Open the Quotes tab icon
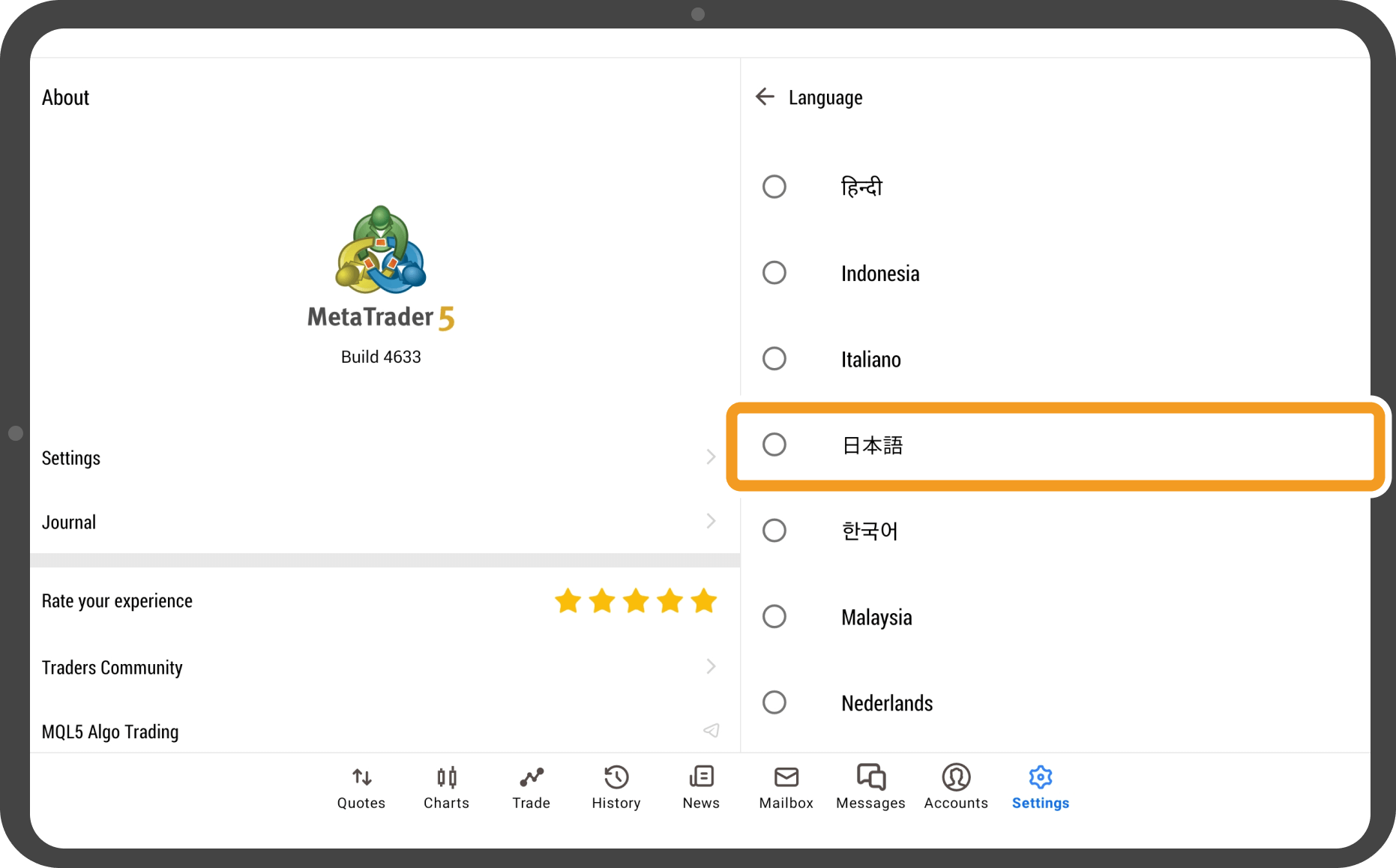Viewport: 1396px width, 868px height. pos(361,777)
